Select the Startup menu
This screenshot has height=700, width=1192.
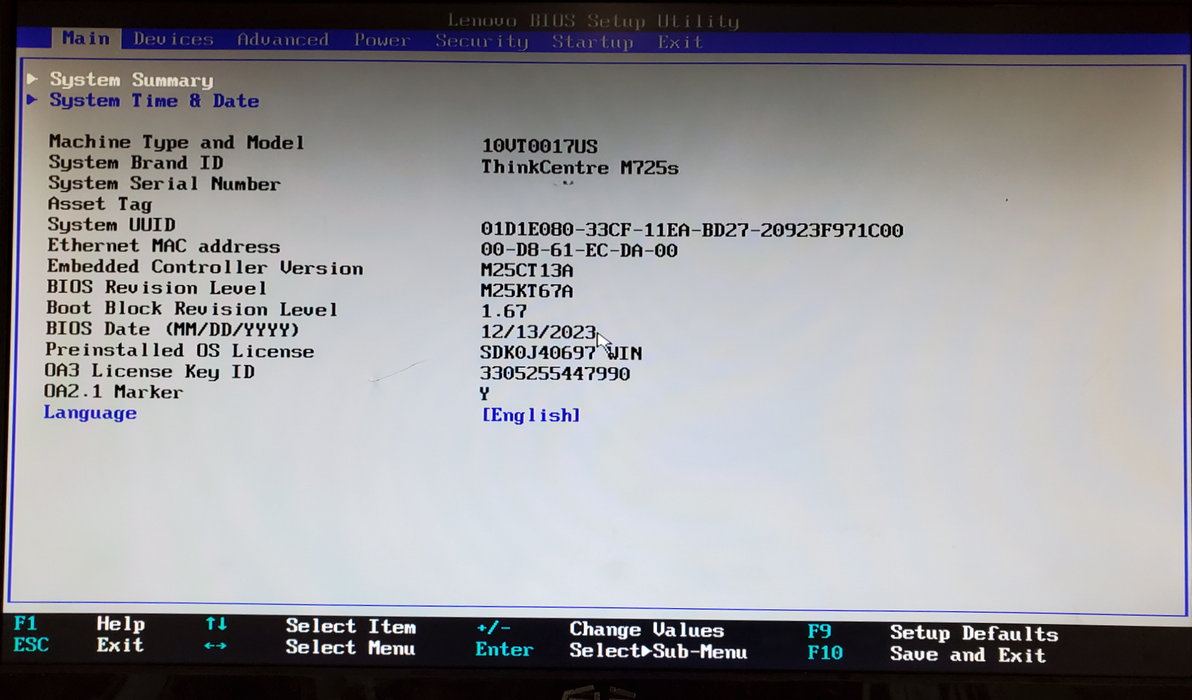point(592,41)
